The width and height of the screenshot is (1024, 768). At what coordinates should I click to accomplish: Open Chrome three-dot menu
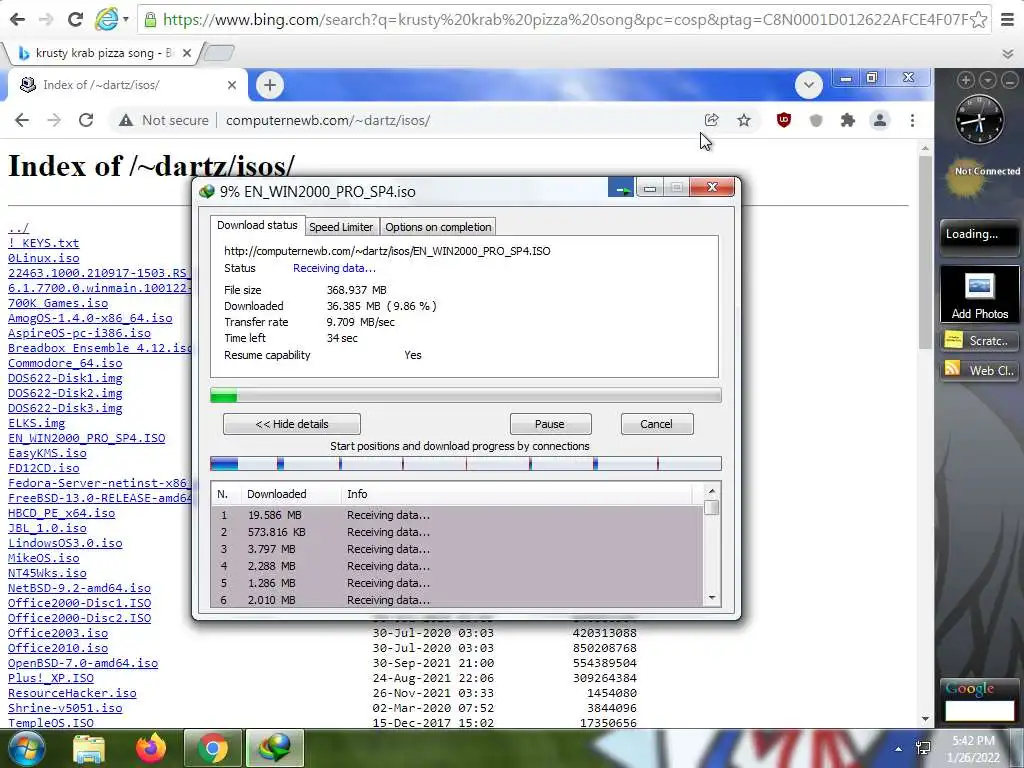coord(912,120)
